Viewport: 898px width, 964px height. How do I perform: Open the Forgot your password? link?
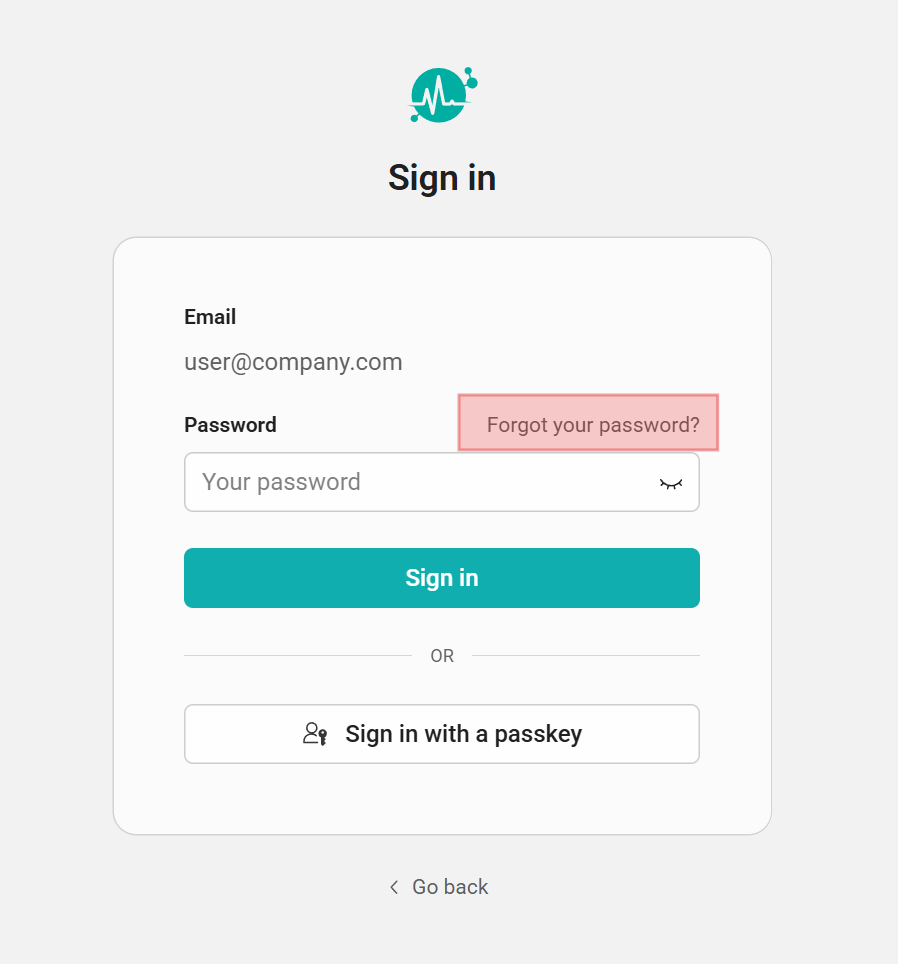click(x=593, y=425)
